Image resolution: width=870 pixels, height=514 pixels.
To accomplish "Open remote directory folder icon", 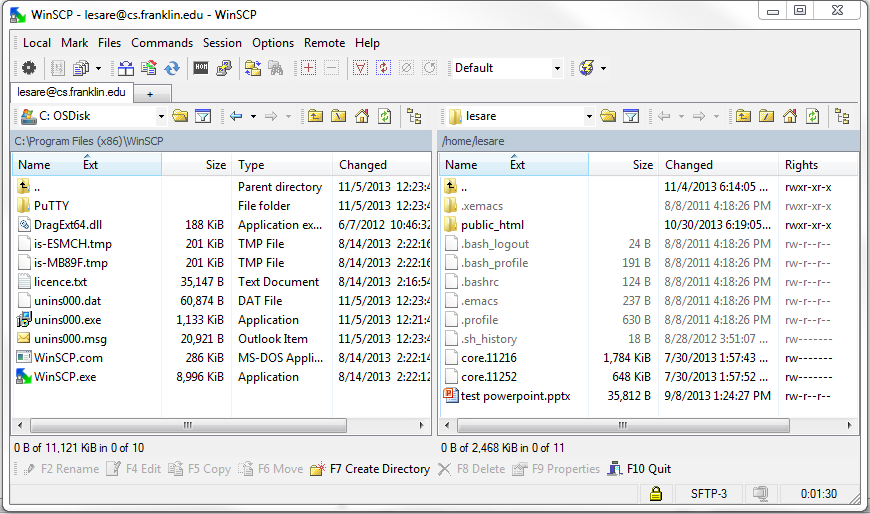I will tap(608, 116).
